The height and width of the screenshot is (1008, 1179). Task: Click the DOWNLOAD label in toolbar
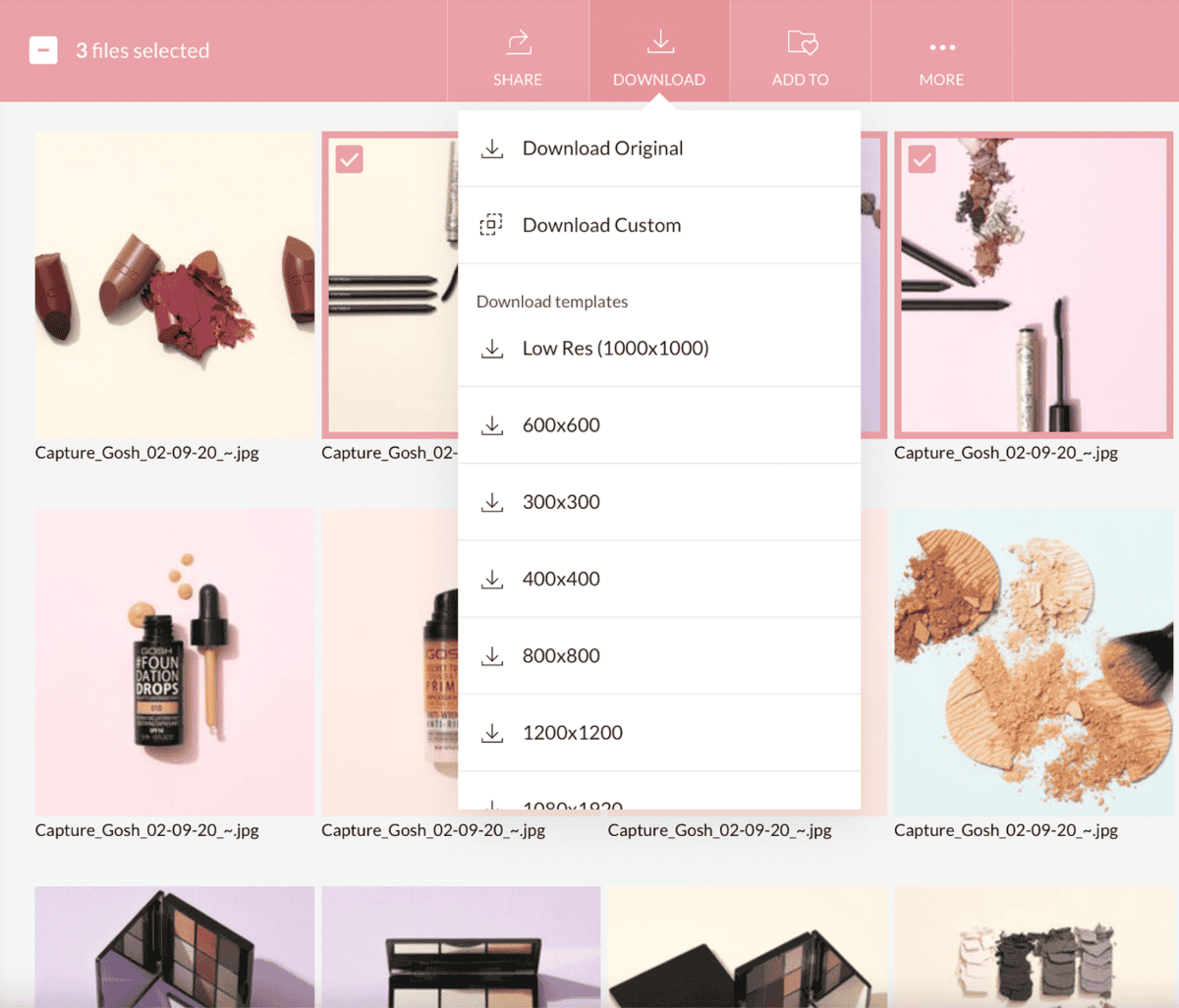click(659, 80)
